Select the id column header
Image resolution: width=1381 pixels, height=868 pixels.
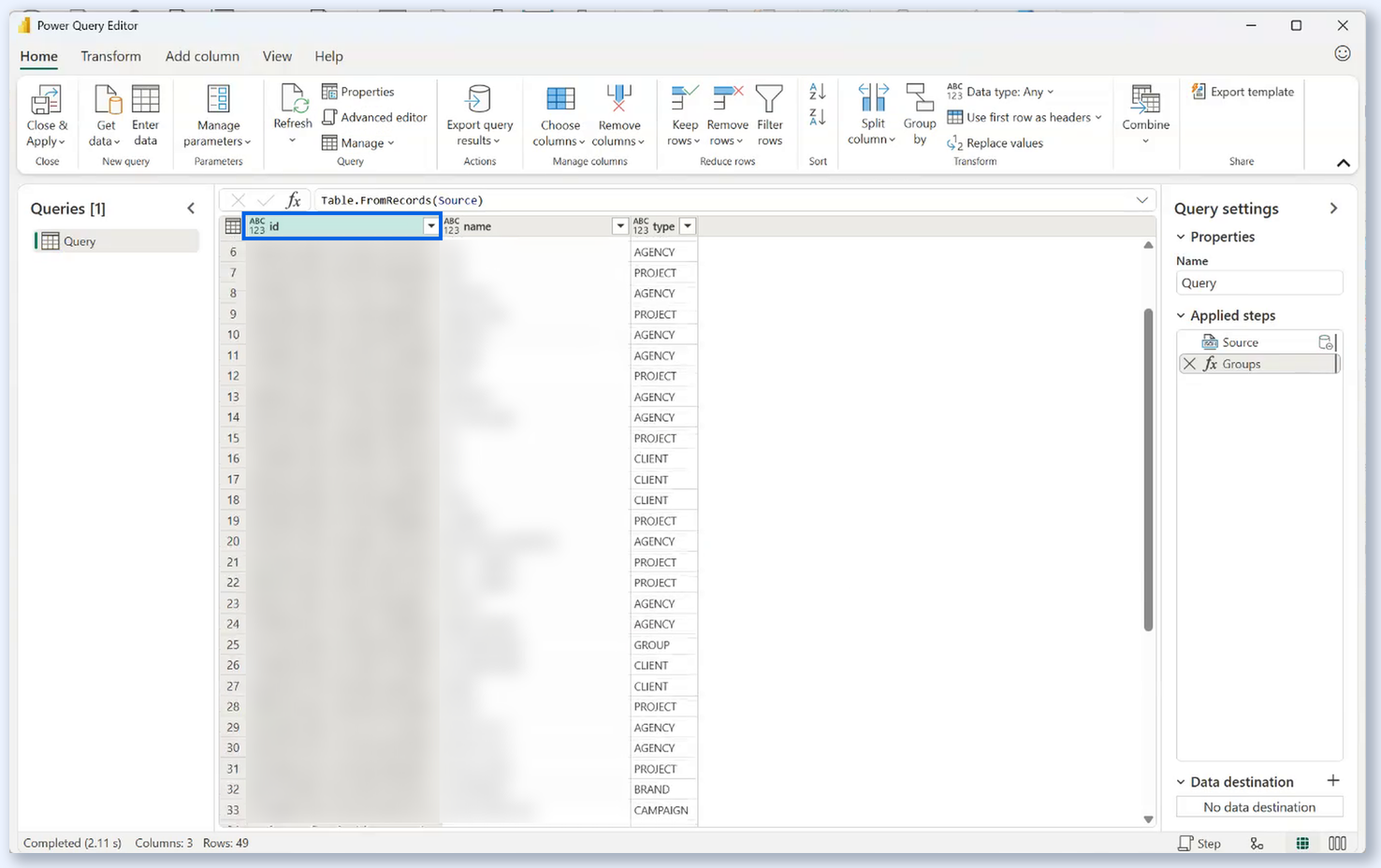[342, 226]
